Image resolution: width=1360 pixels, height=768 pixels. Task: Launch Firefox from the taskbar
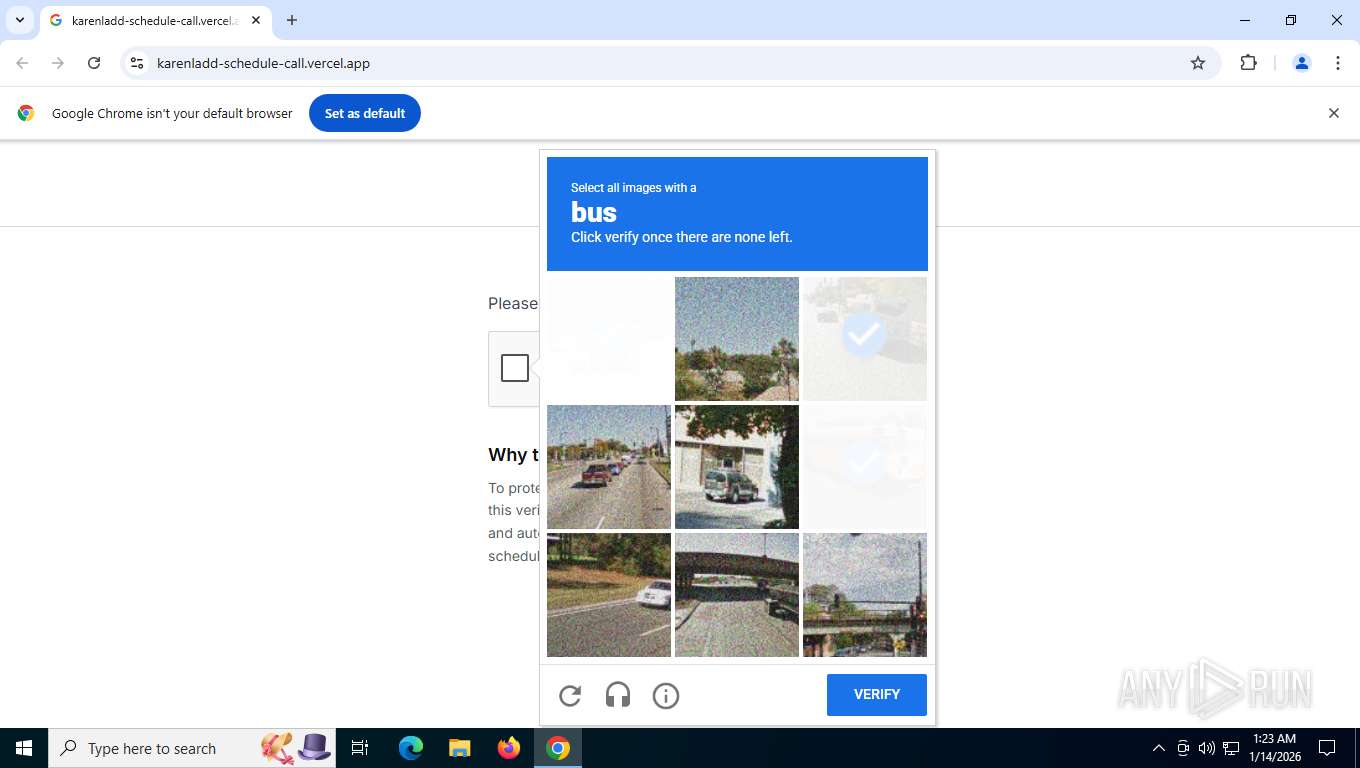coord(509,748)
